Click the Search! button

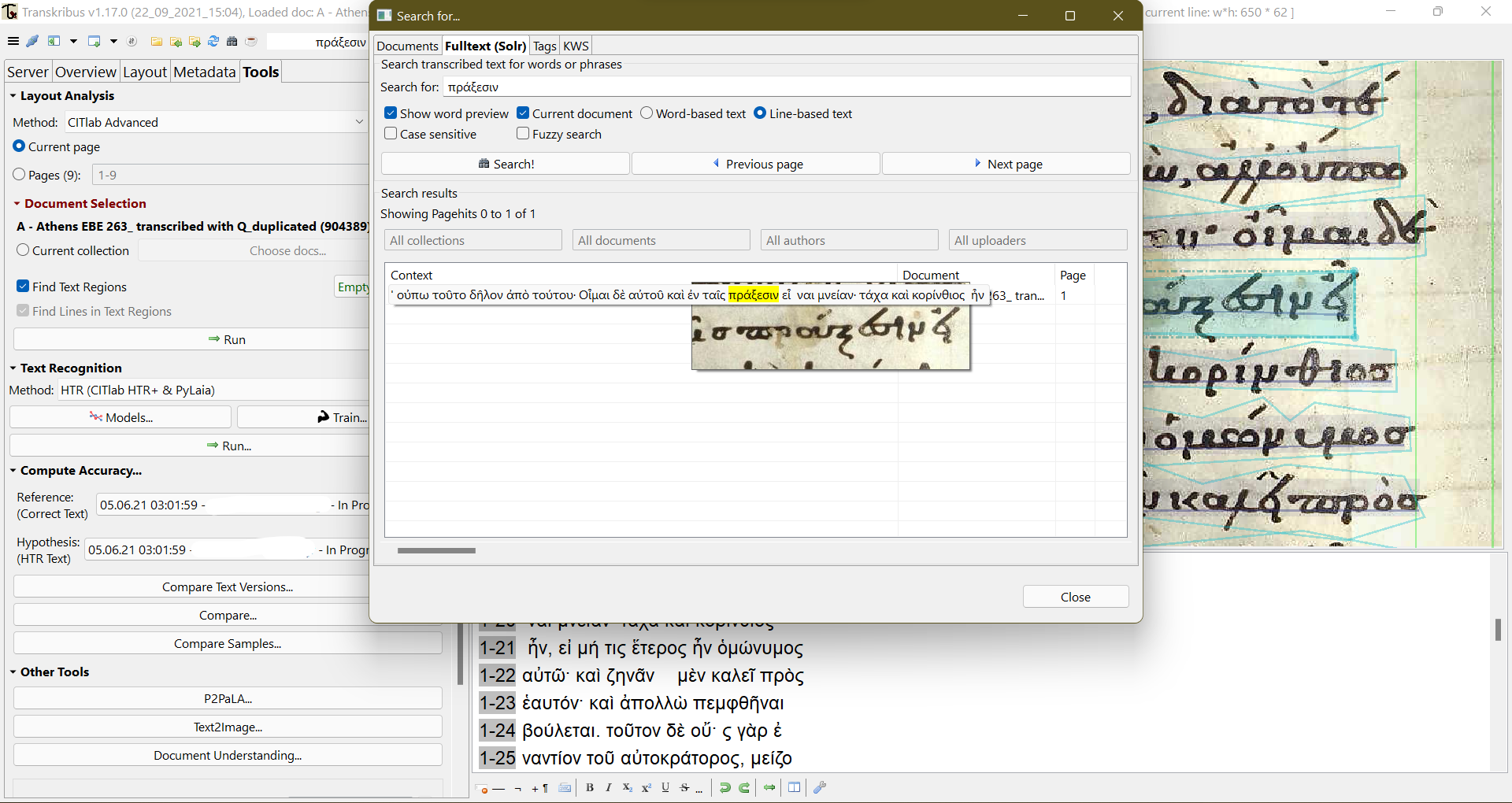tap(506, 164)
